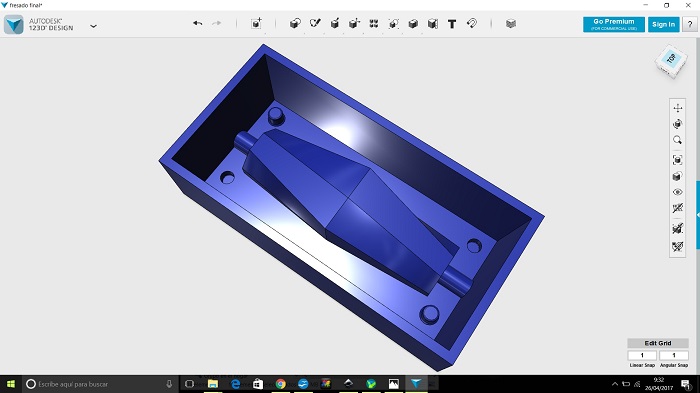Toggle the grid visibility icon
Image resolution: width=700 pixels, height=393 pixels.
coord(678,208)
